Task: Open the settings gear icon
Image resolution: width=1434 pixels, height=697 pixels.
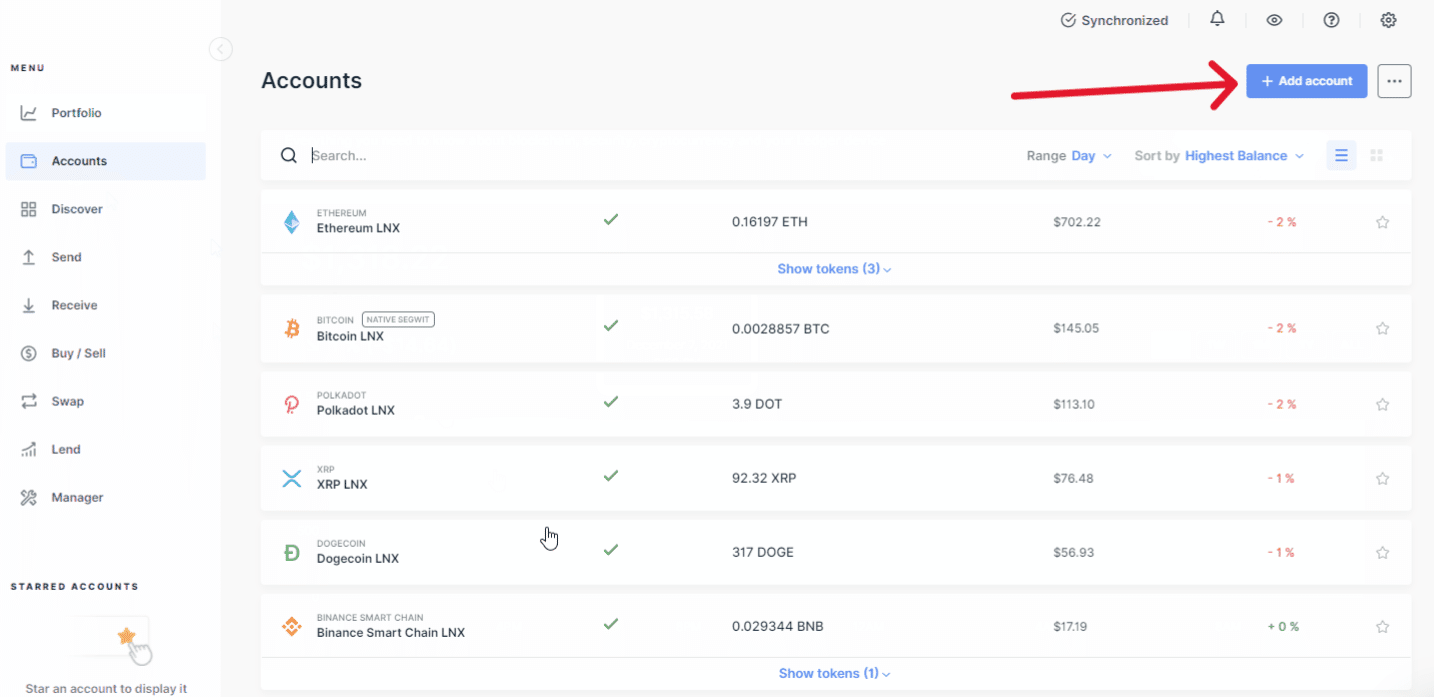Action: [x=1388, y=20]
